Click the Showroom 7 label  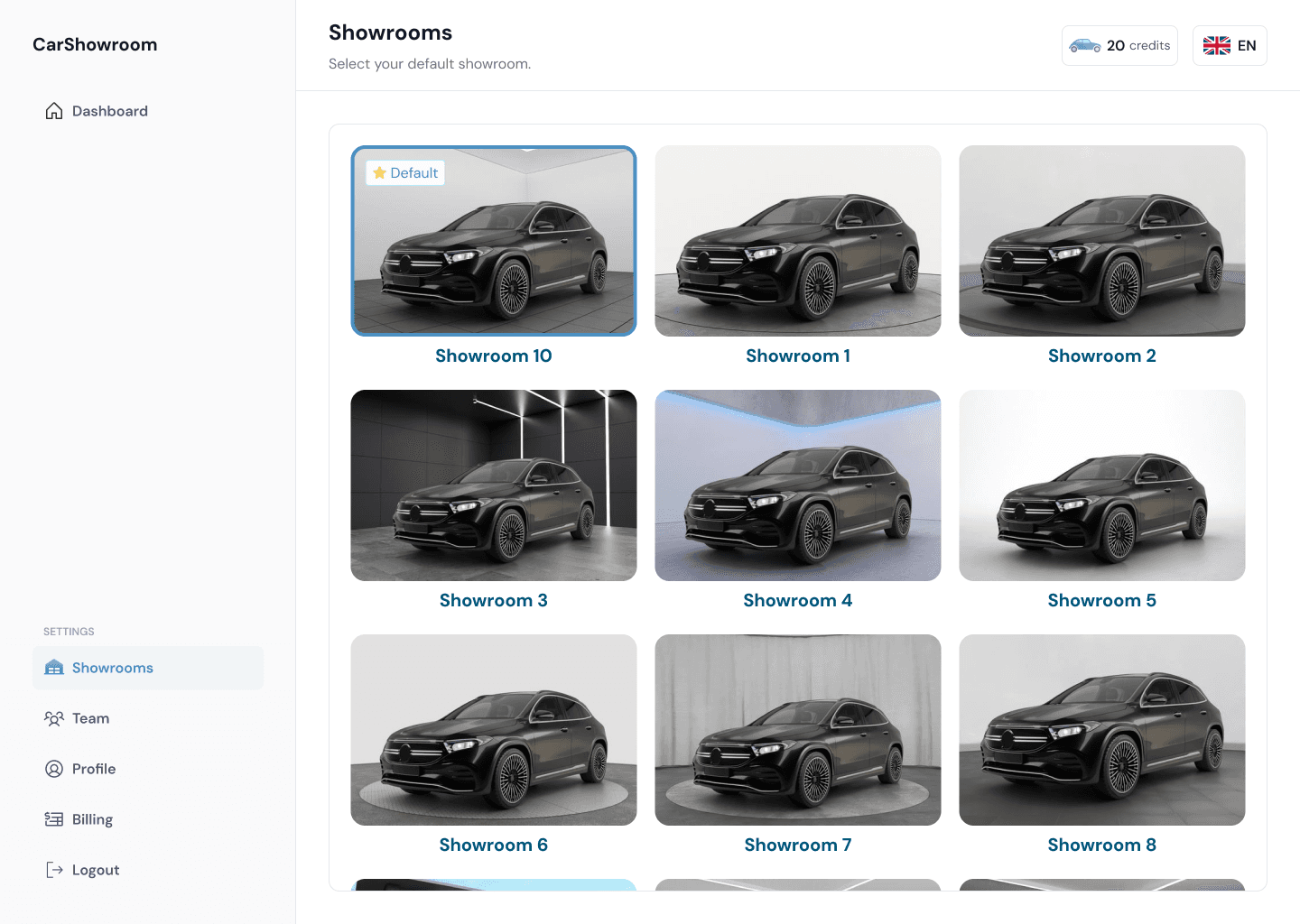coord(798,845)
